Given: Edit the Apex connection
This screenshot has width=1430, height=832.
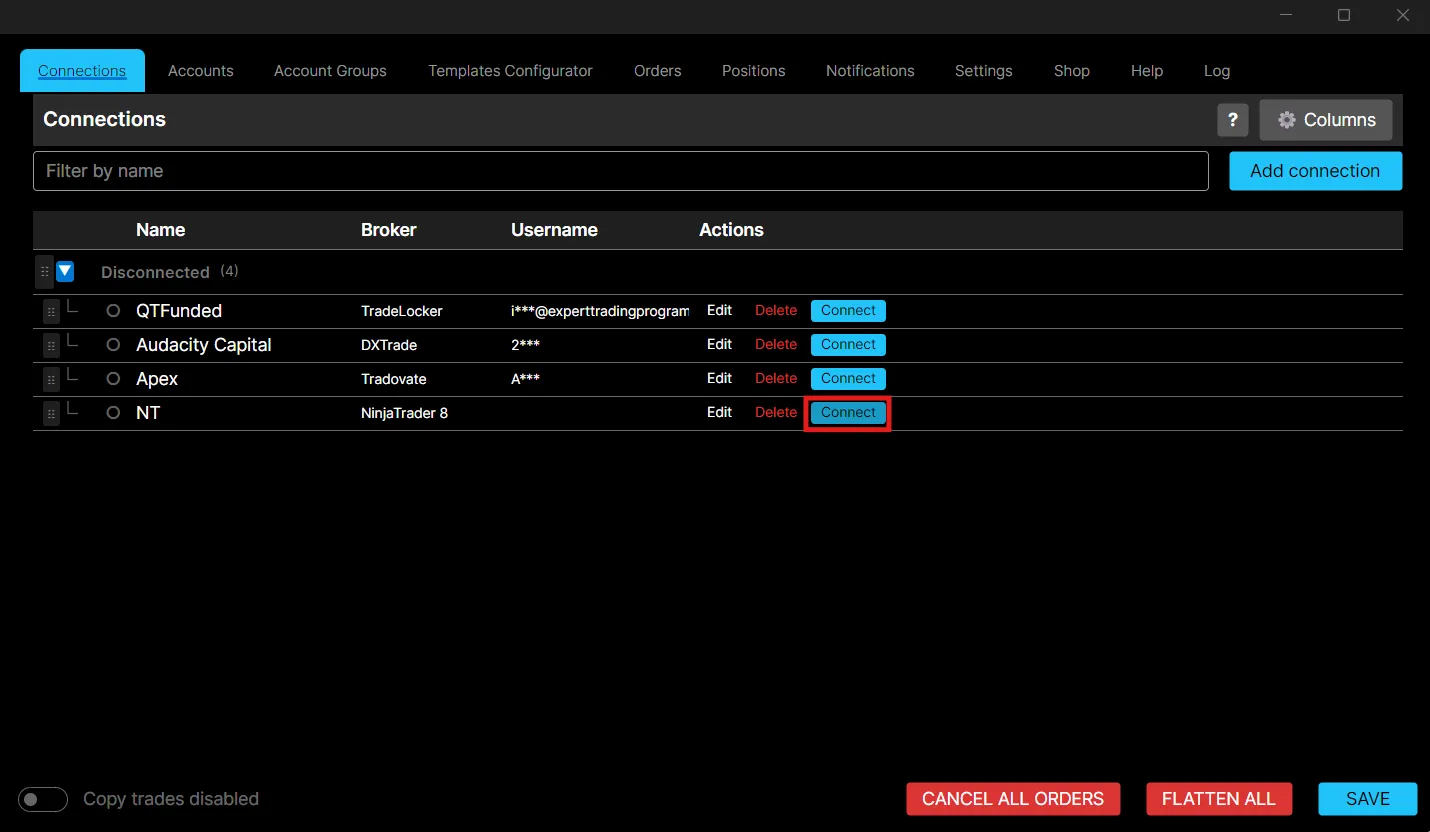Looking at the screenshot, I should [x=720, y=379].
